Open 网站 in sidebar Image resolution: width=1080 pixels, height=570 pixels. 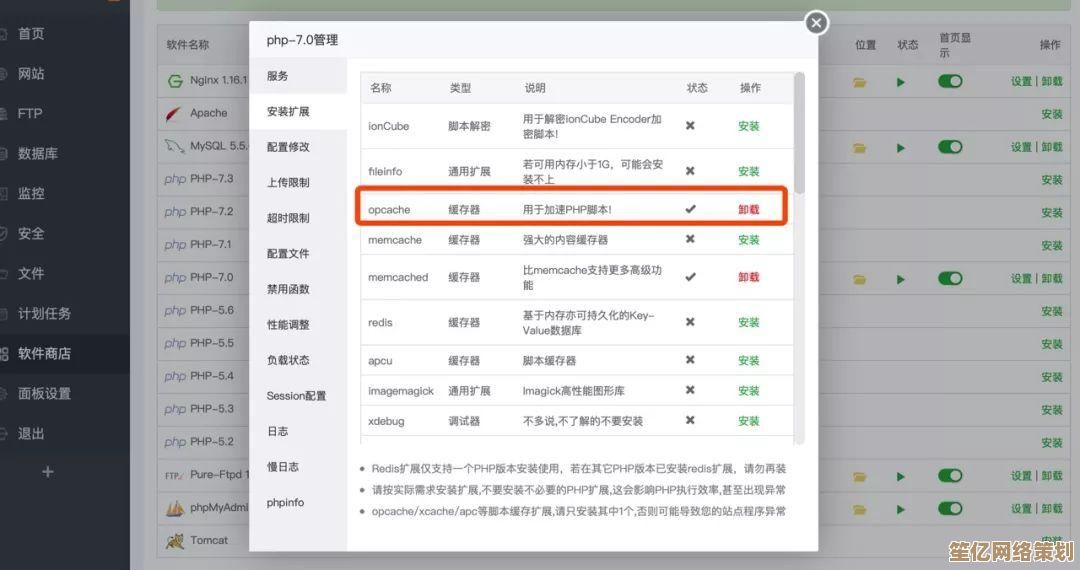click(x=31, y=74)
